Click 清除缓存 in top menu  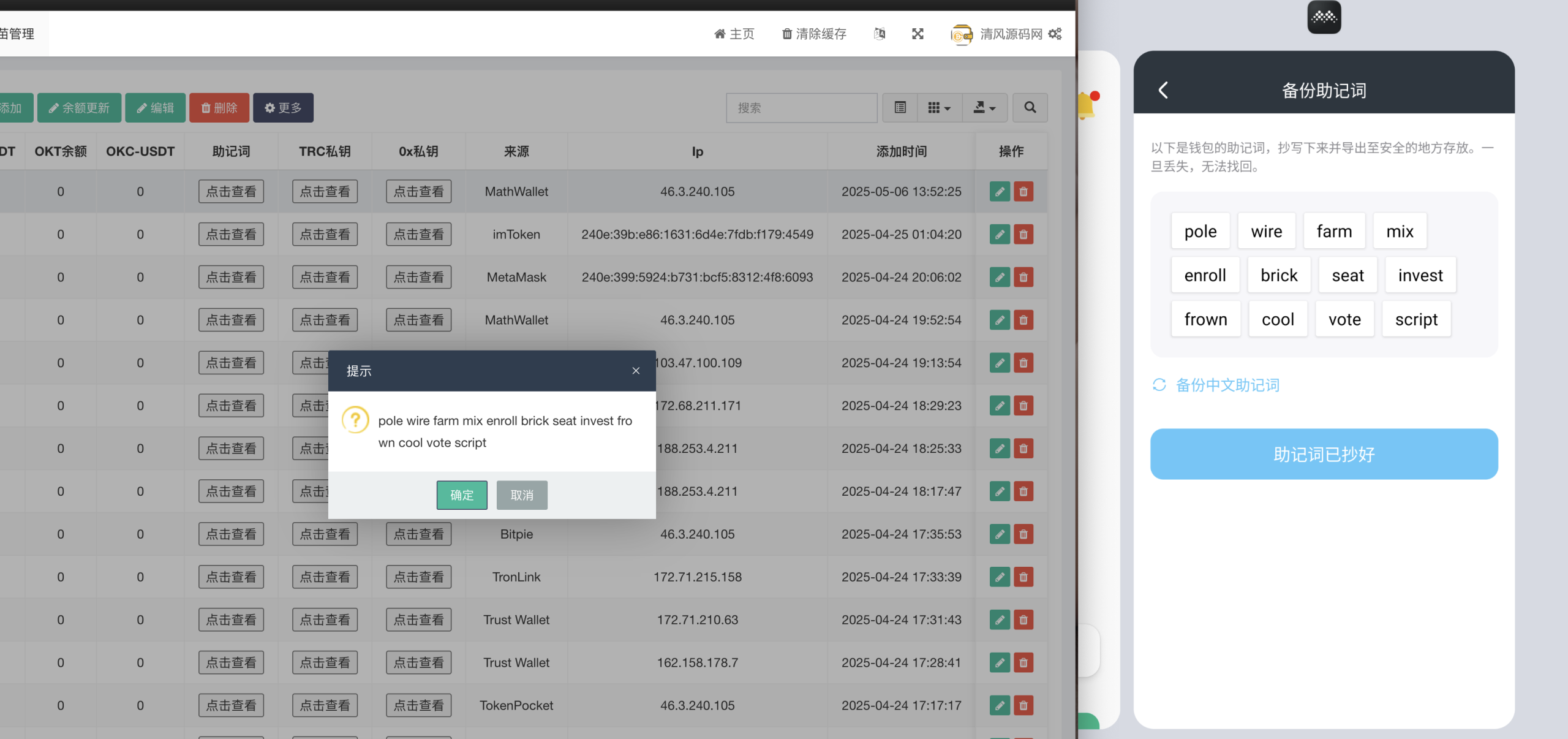815,34
